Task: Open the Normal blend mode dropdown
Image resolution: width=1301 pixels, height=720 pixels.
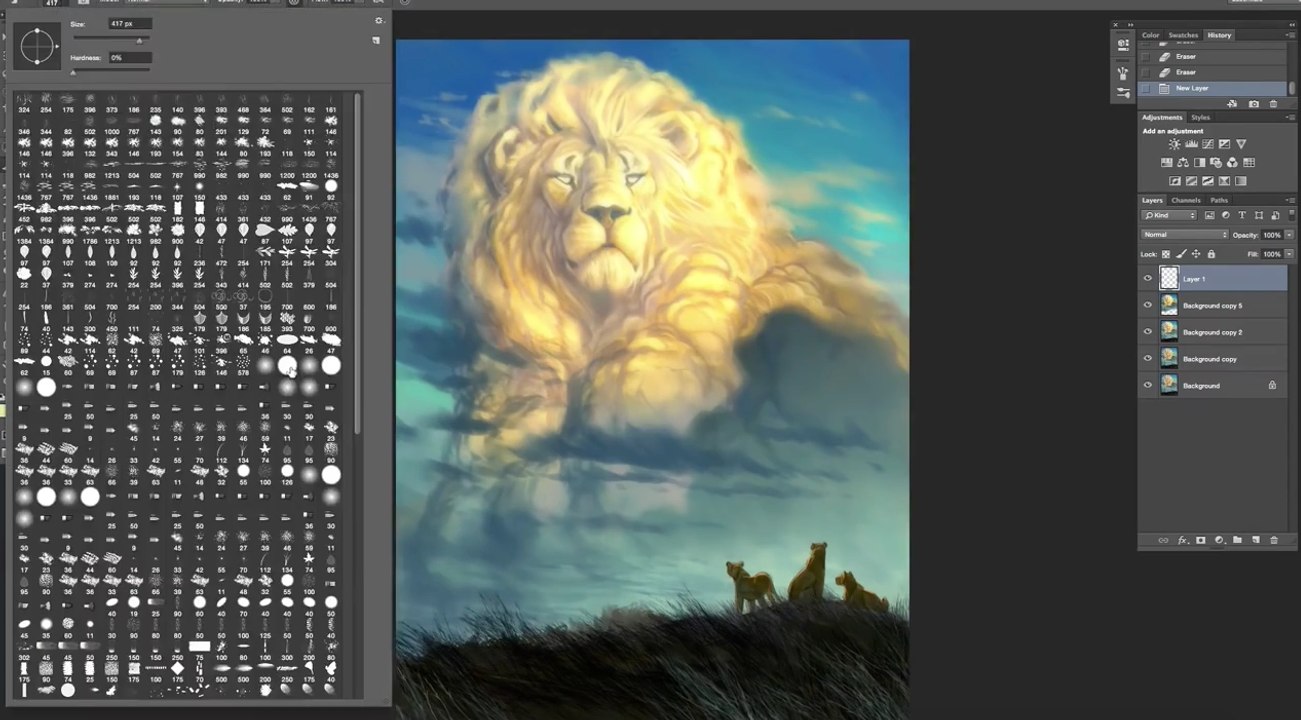Action: pos(1185,235)
